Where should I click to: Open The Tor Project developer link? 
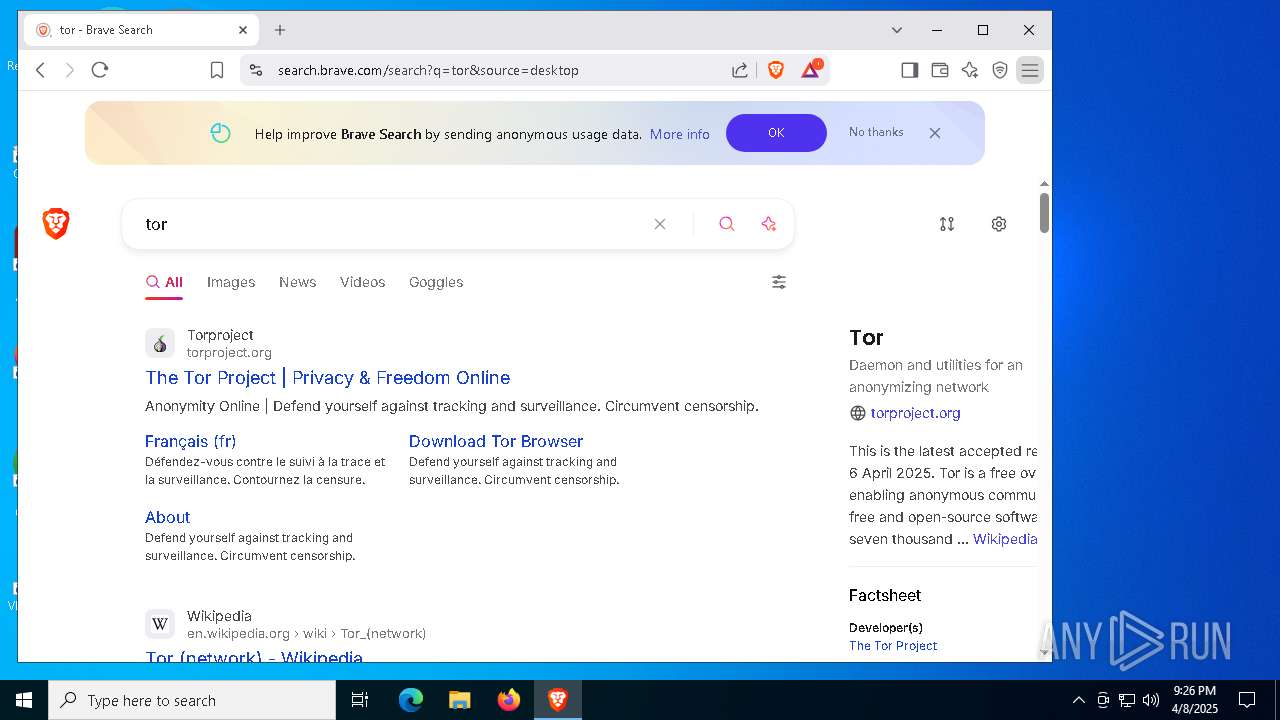pyautogui.click(x=893, y=646)
